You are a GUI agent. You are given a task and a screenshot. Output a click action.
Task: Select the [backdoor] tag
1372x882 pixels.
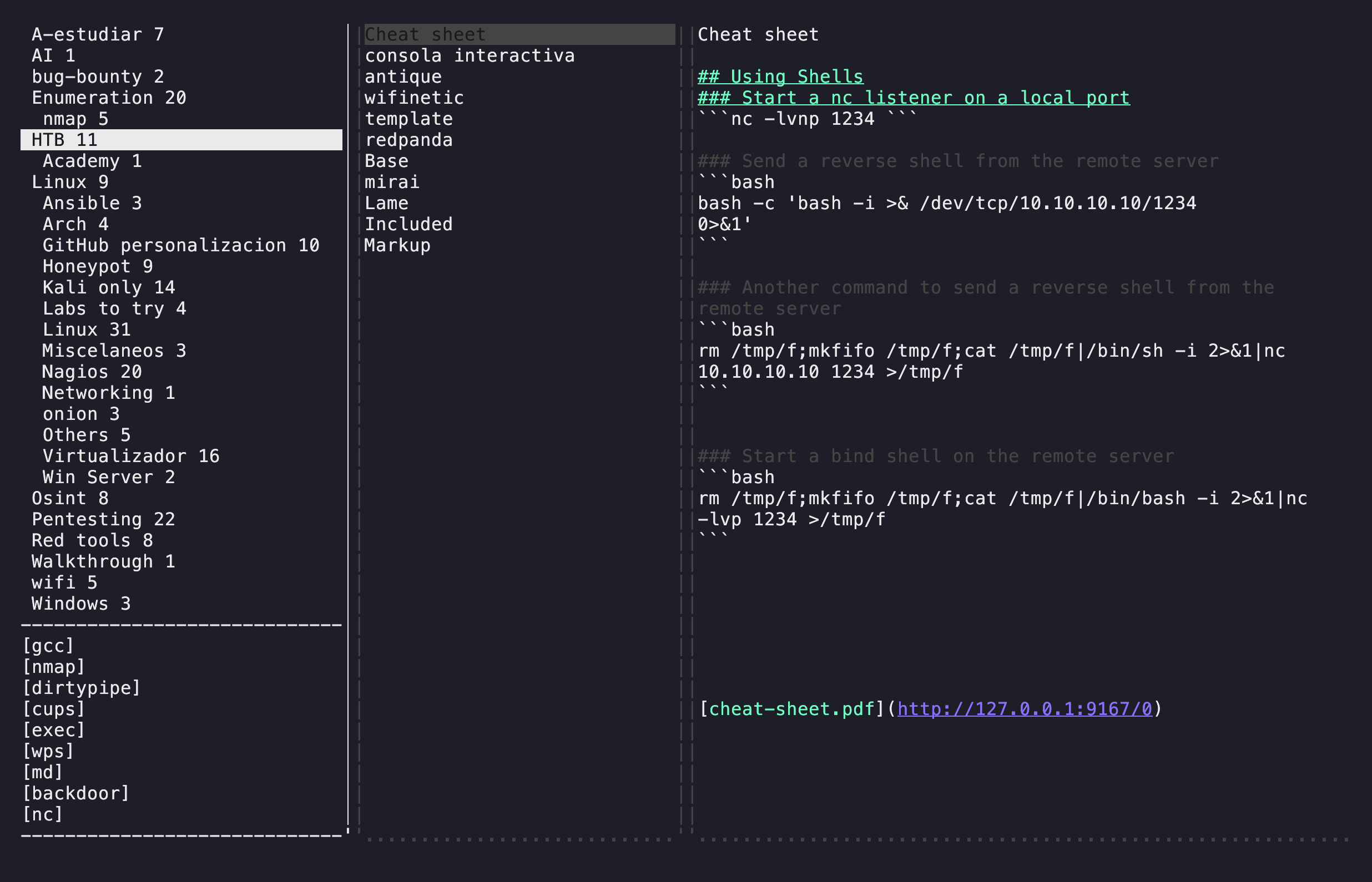(x=75, y=793)
